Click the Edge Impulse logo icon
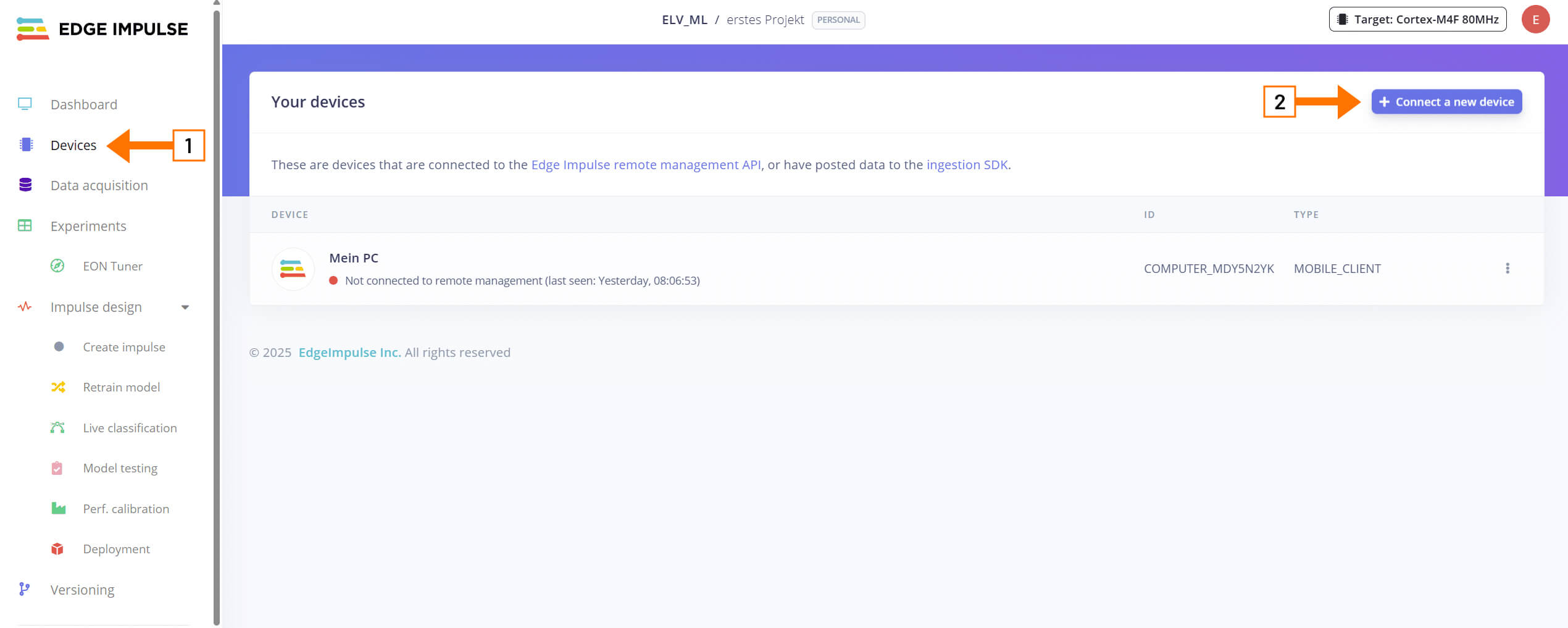 (x=33, y=29)
